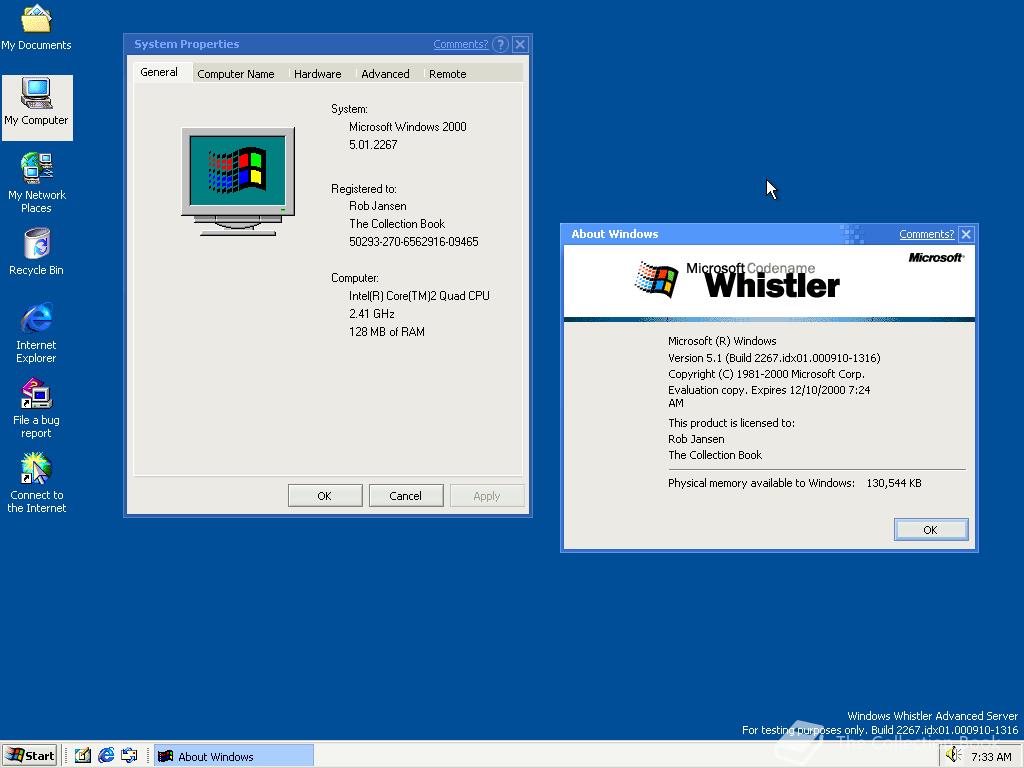Close the System Properties window
Viewport: 1024px width, 768px height.
(520, 44)
